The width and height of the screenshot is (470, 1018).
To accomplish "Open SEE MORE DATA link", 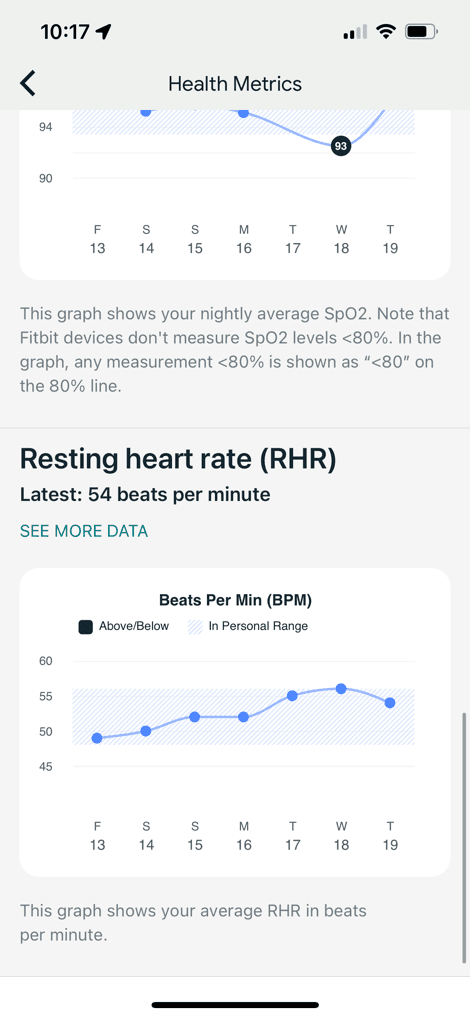I will [x=84, y=532].
